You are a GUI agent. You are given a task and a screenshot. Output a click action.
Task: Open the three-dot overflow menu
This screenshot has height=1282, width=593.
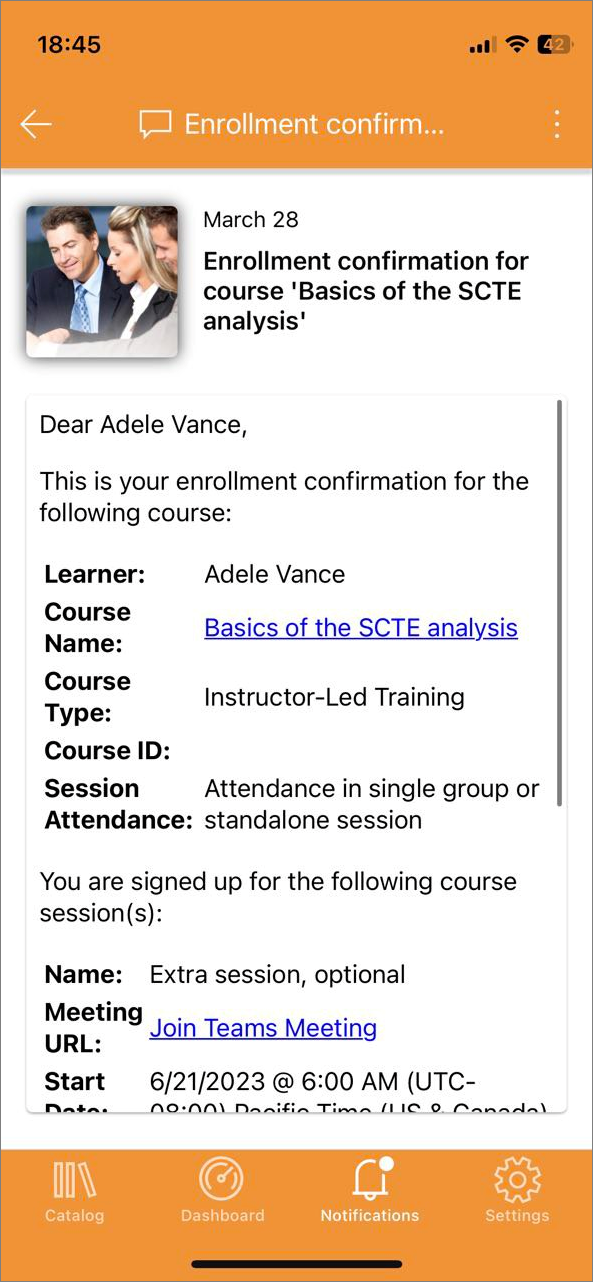click(x=557, y=124)
